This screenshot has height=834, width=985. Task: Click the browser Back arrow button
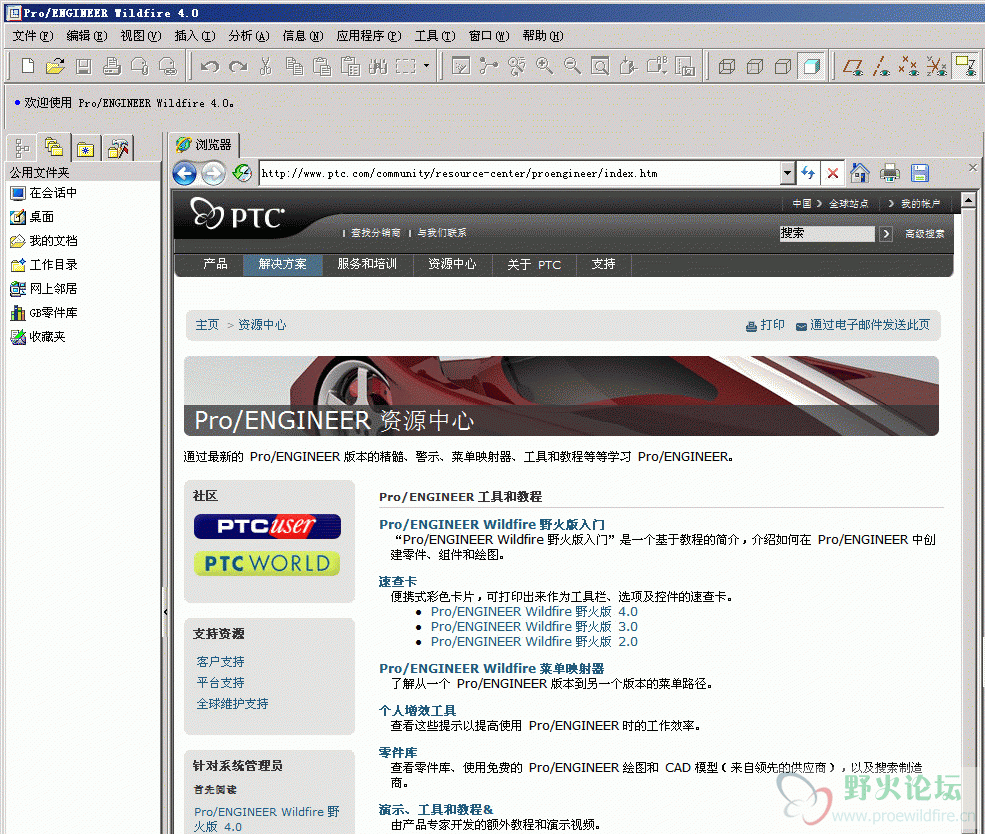coord(185,173)
